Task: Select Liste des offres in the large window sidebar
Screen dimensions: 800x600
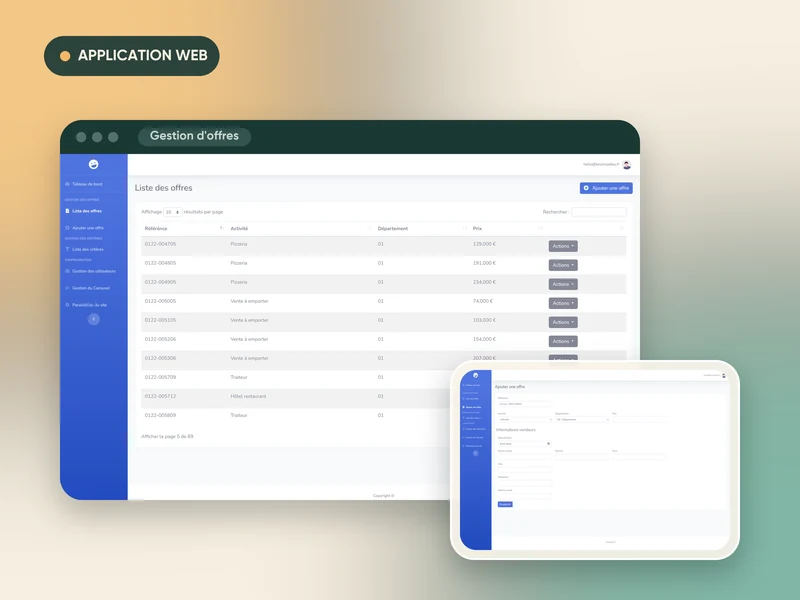Action: point(84,211)
